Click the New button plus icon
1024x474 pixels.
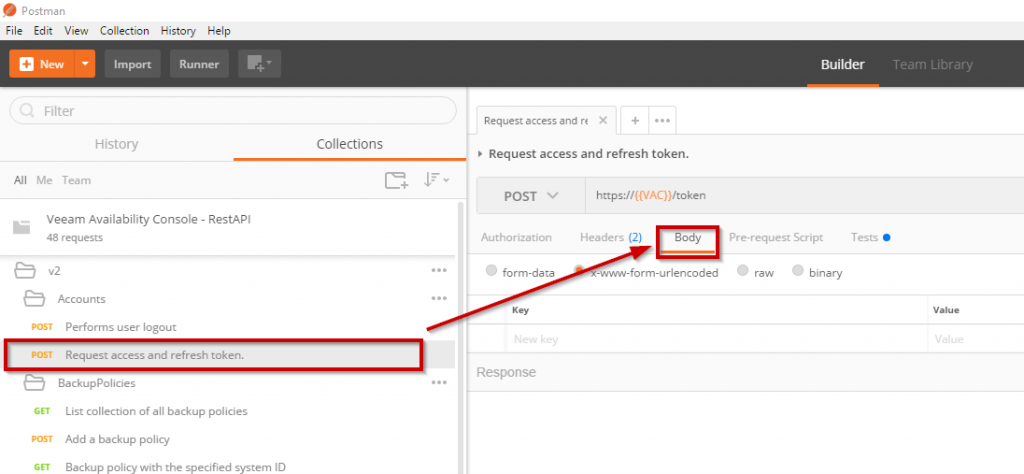tap(27, 64)
